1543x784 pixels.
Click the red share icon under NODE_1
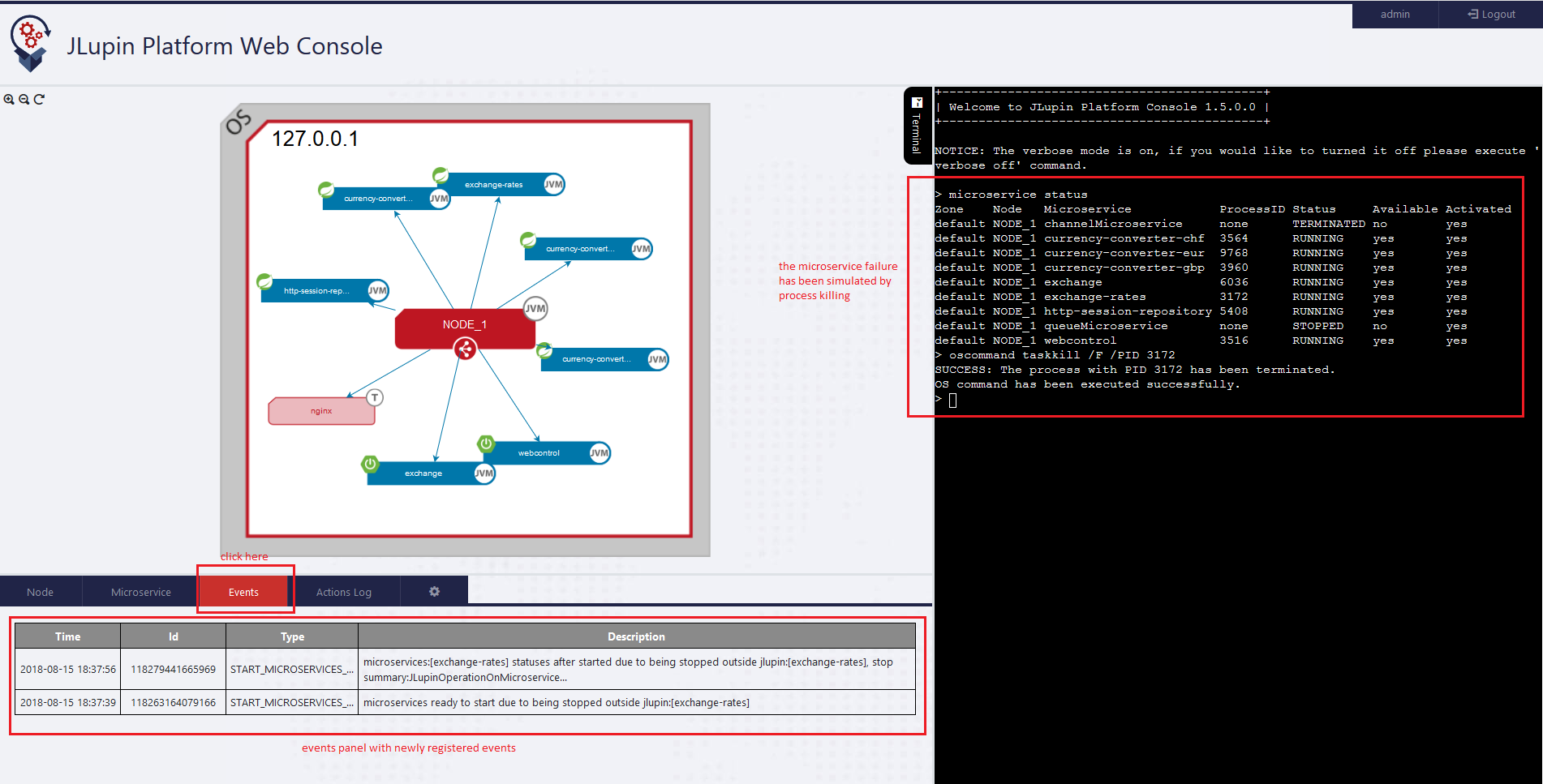[x=465, y=349]
